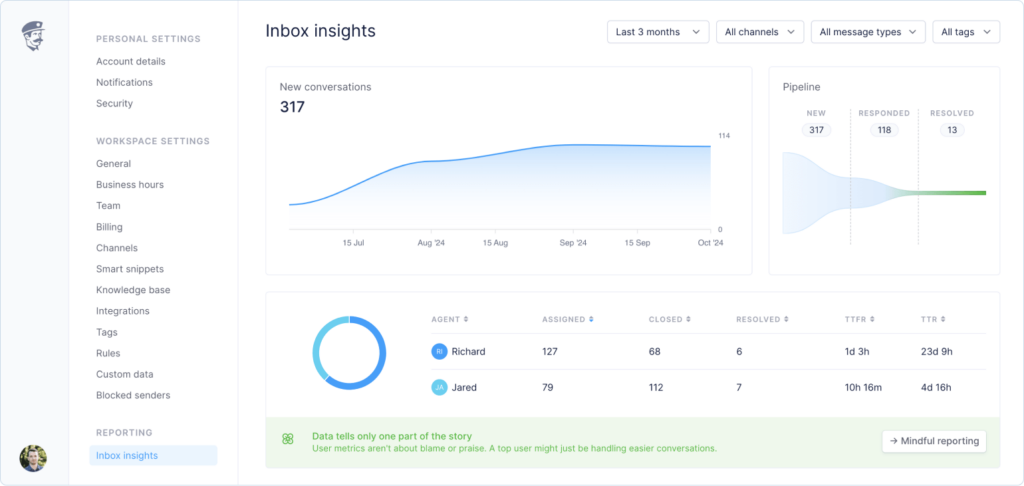Click the Mindful reporting button
Image resolution: width=1024 pixels, height=486 pixels.
(x=934, y=441)
